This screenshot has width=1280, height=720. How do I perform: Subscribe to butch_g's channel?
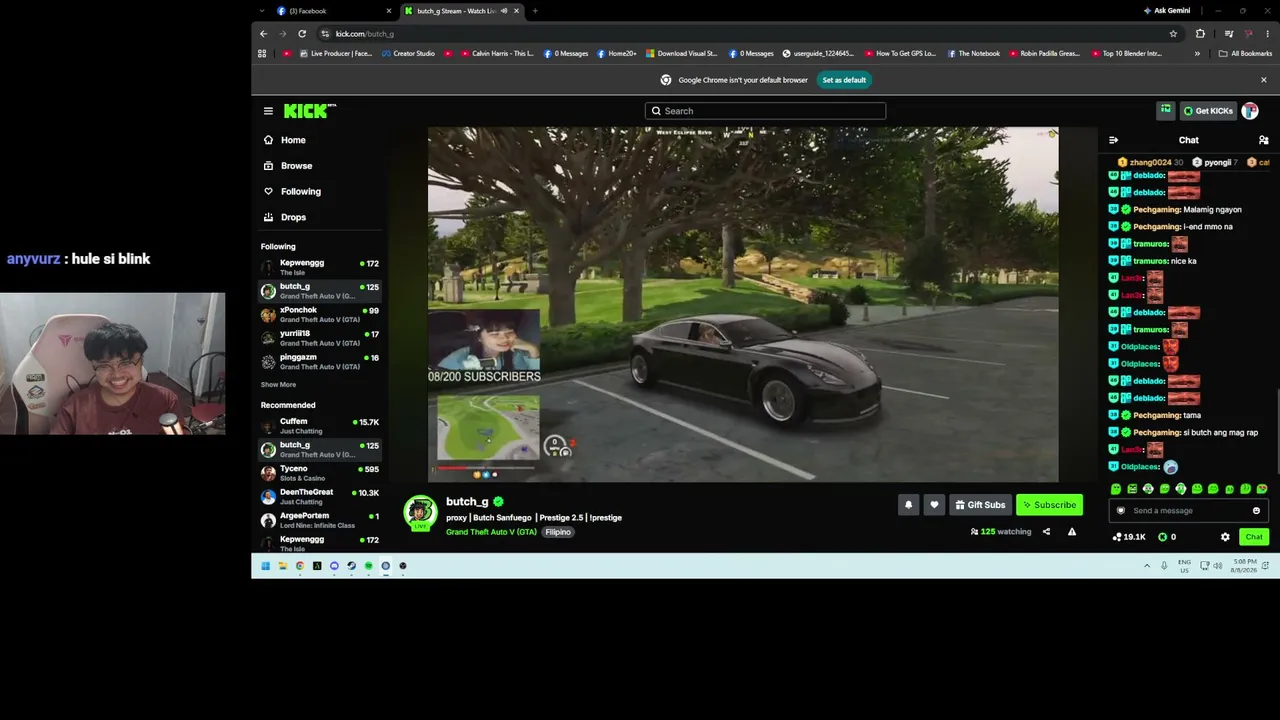pyautogui.click(x=1049, y=505)
